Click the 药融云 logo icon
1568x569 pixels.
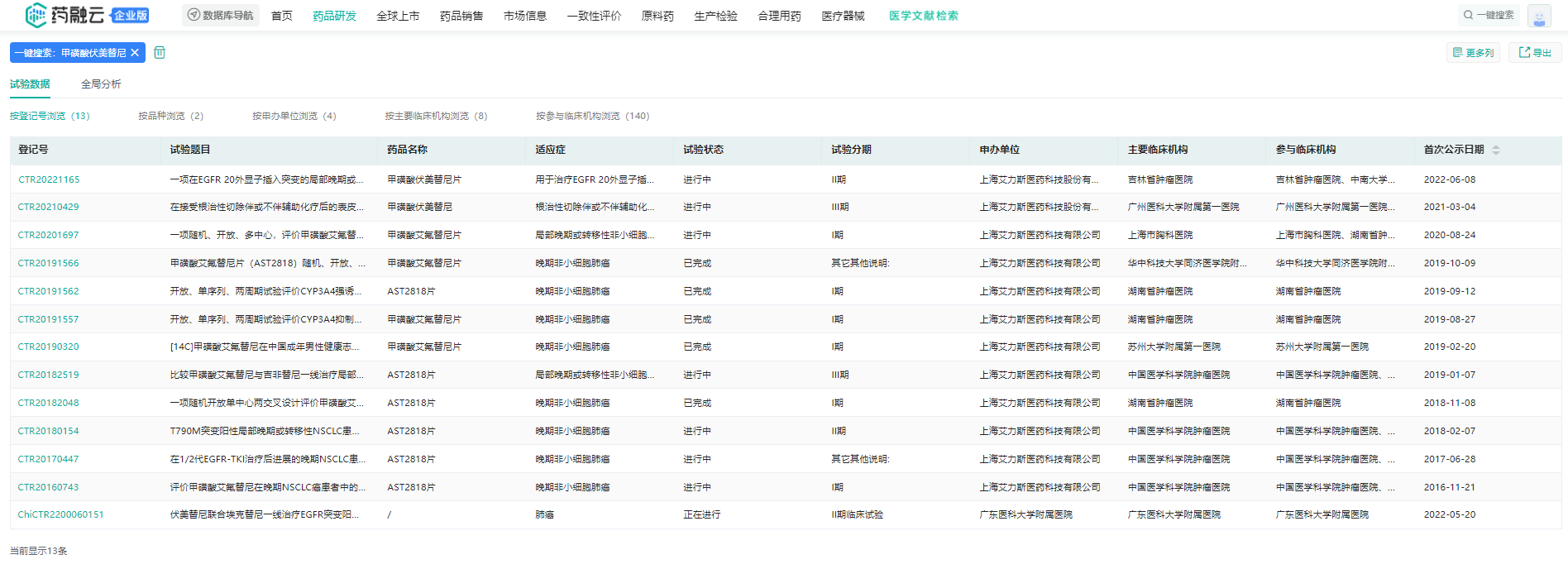[x=36, y=15]
